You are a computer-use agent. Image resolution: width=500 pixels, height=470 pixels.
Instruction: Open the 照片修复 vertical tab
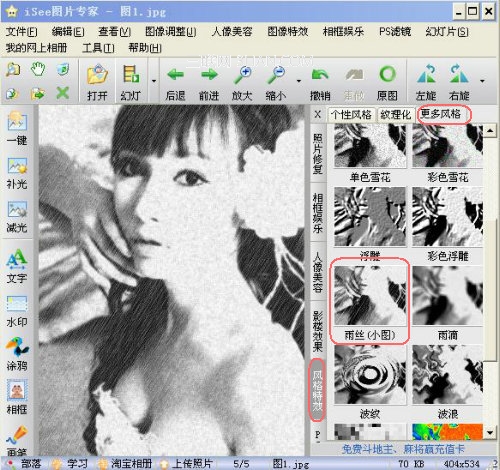(318, 154)
